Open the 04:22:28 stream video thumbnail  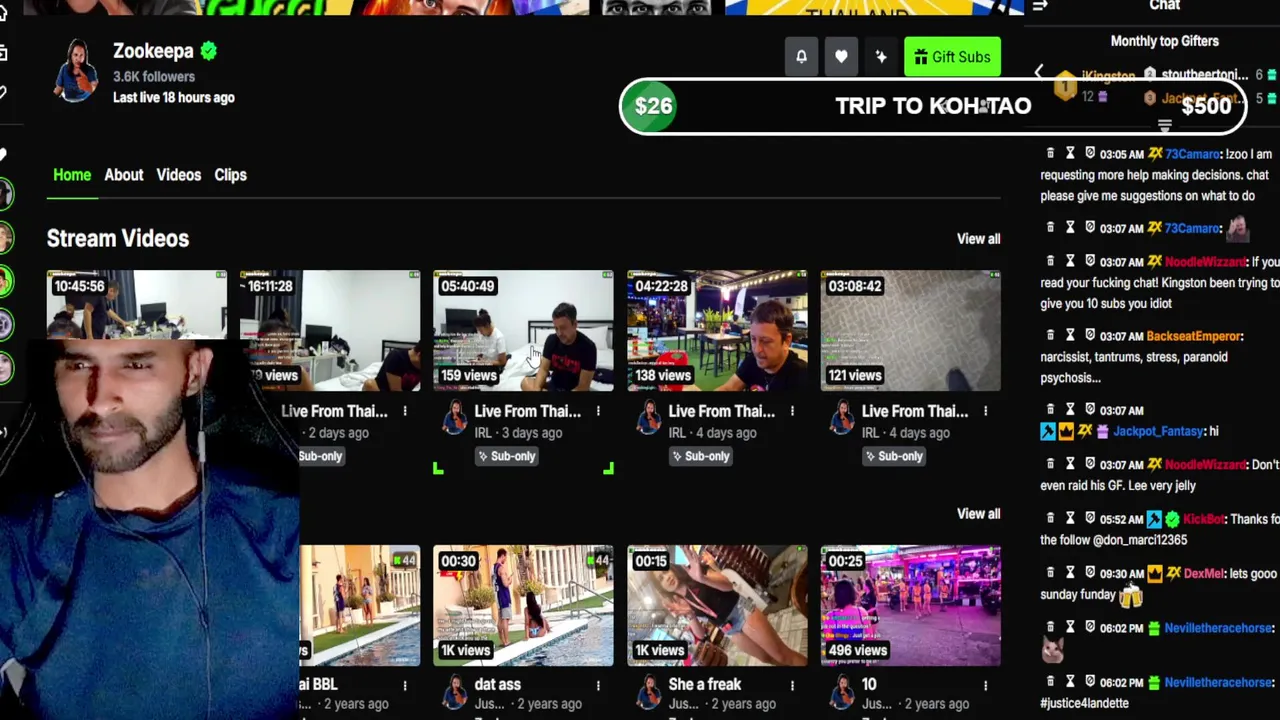point(717,330)
